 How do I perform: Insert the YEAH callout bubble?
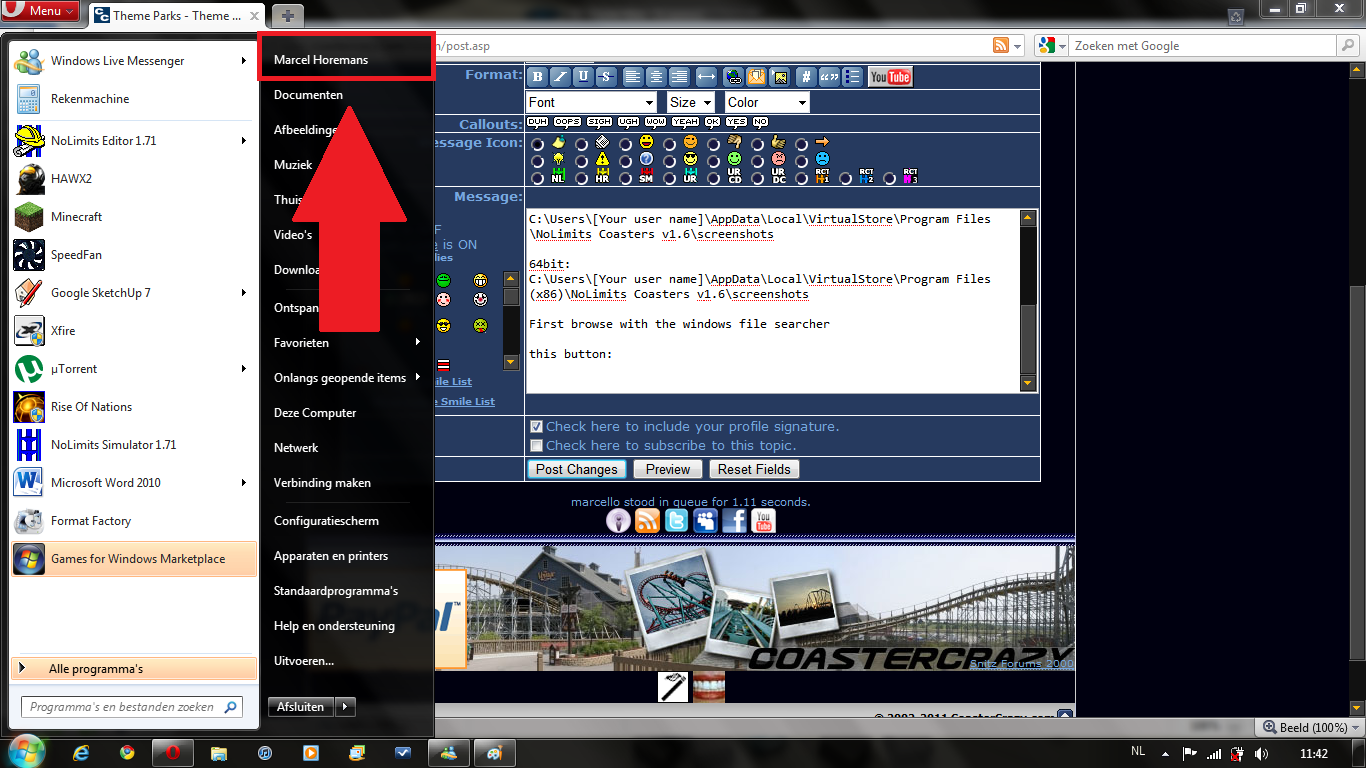(x=685, y=122)
